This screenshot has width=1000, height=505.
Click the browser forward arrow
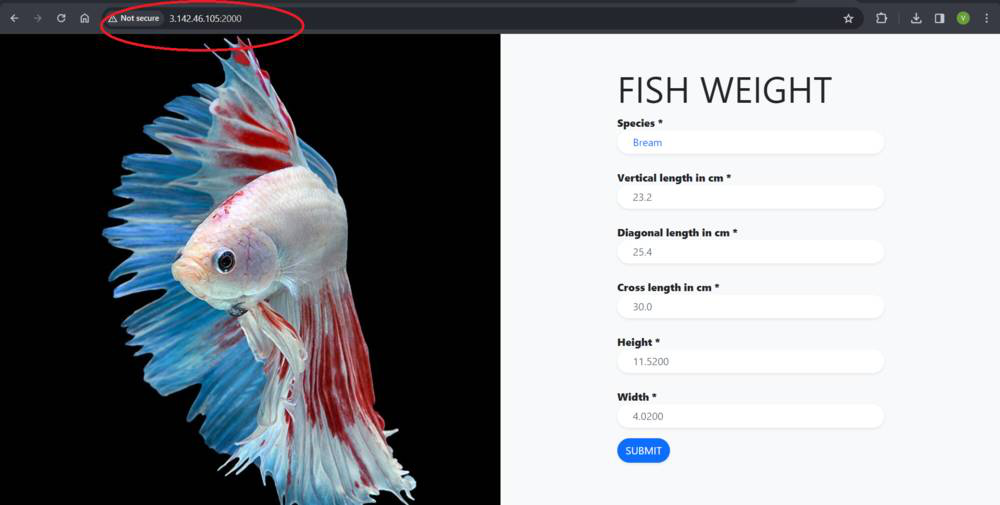point(38,18)
